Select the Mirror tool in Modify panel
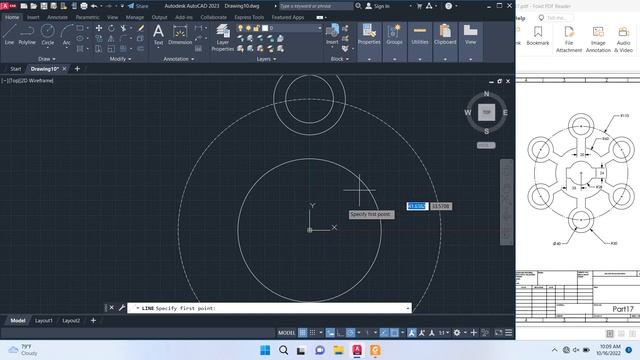640x360 pixels. click(111, 38)
